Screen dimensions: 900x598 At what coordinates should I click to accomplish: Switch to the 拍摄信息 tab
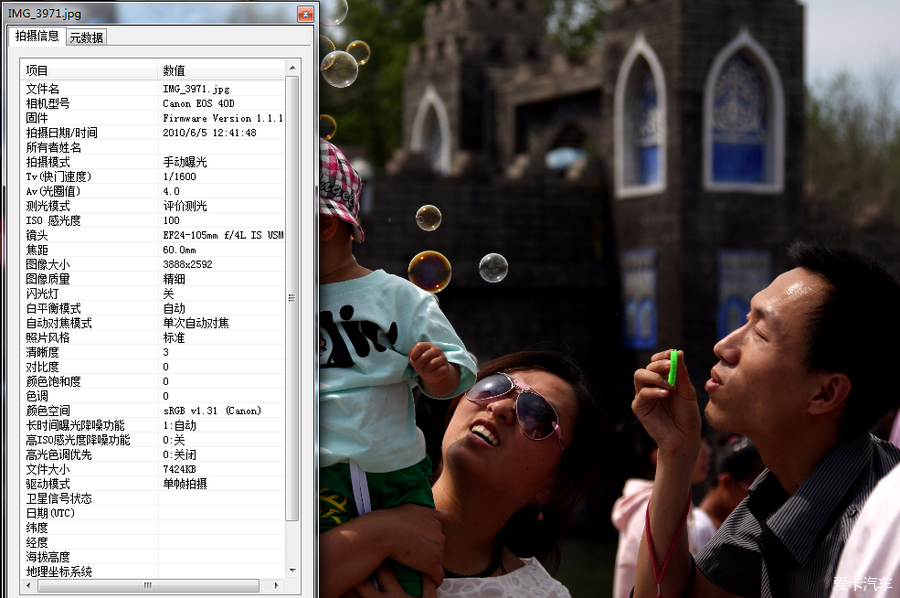37,36
